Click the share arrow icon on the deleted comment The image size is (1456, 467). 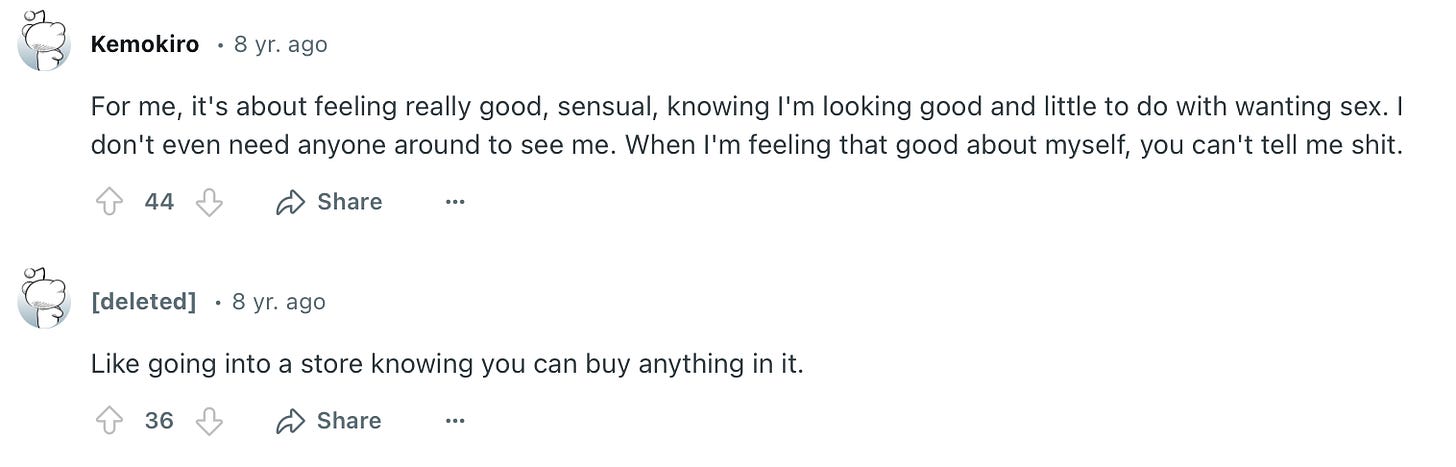[290, 422]
